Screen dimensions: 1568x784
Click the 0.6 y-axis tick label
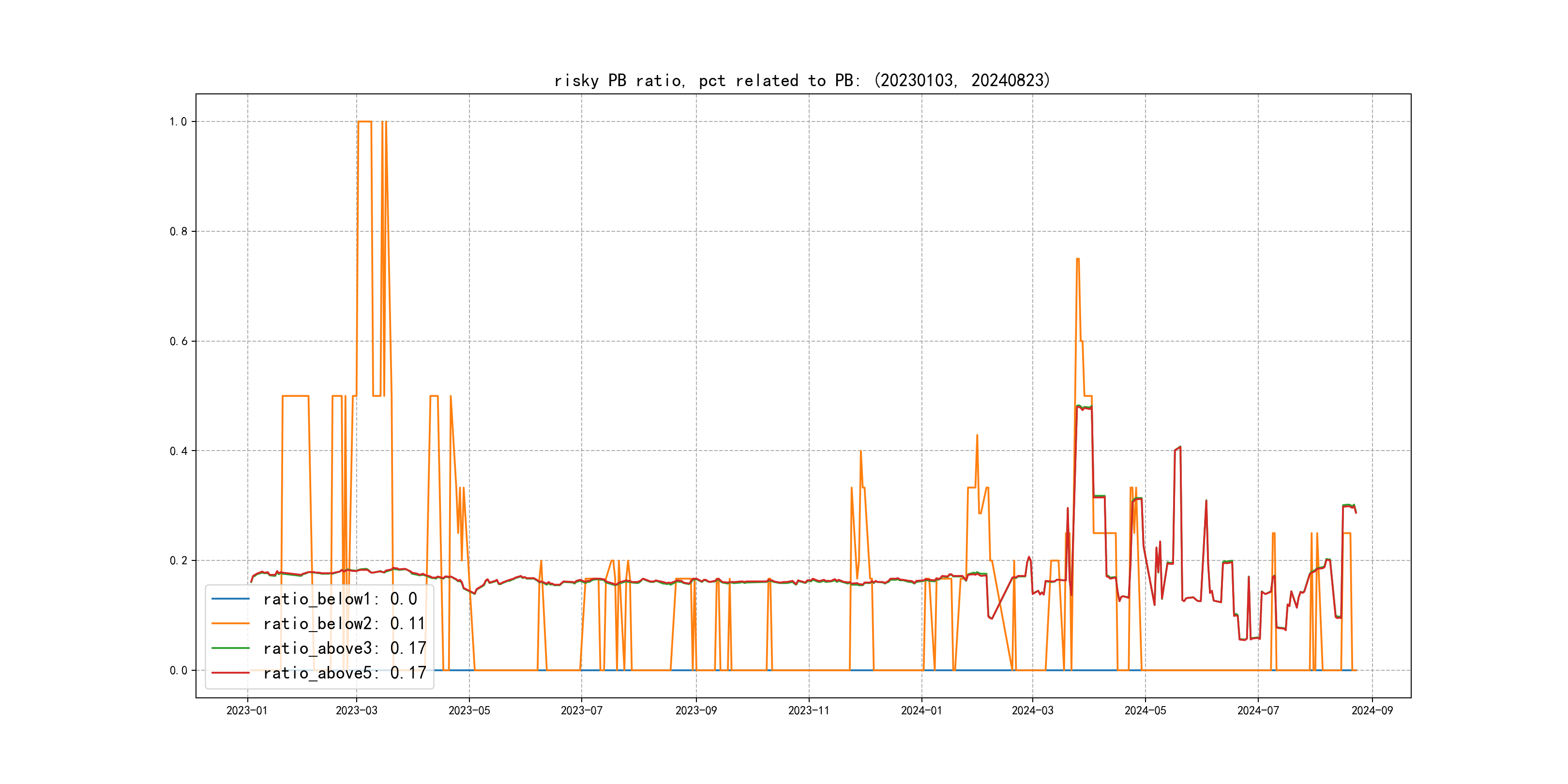pyautogui.click(x=179, y=342)
